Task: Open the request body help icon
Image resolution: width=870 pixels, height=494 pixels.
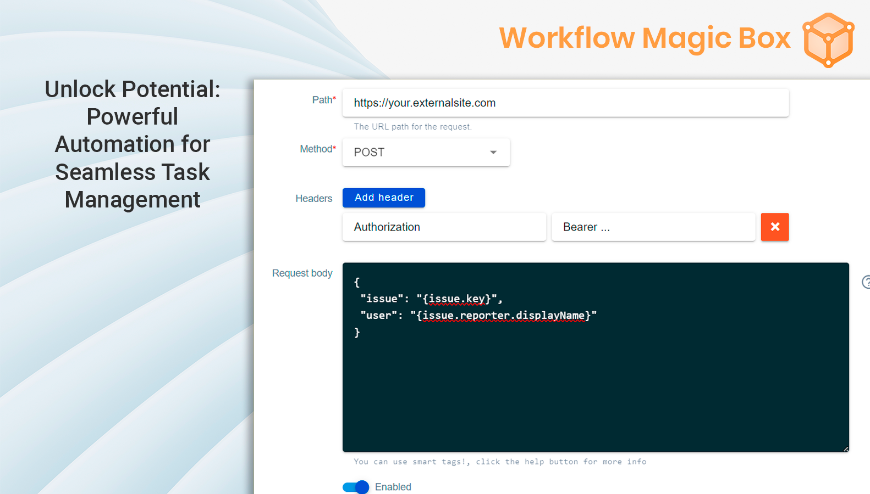Action: coord(866,283)
